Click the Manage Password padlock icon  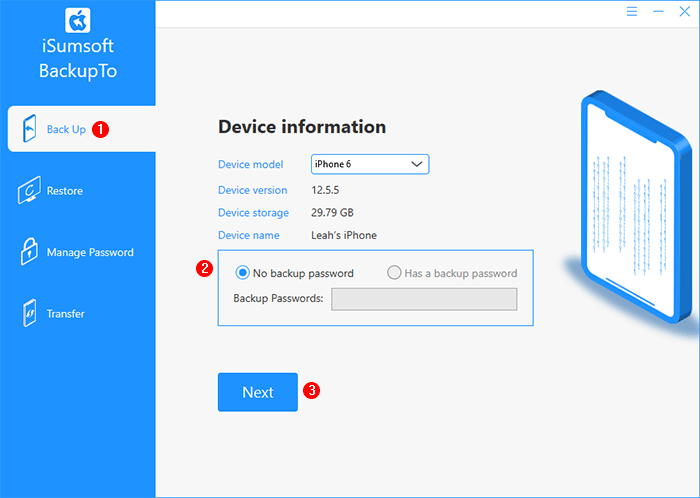(x=29, y=252)
